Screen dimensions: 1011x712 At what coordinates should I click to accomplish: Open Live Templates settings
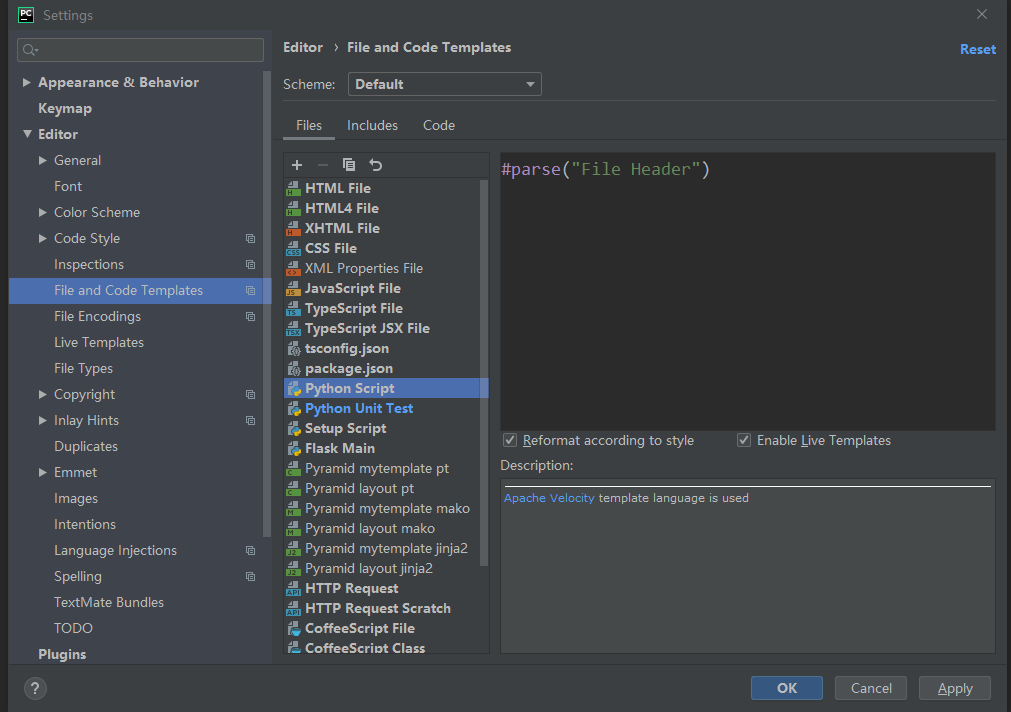[99, 342]
